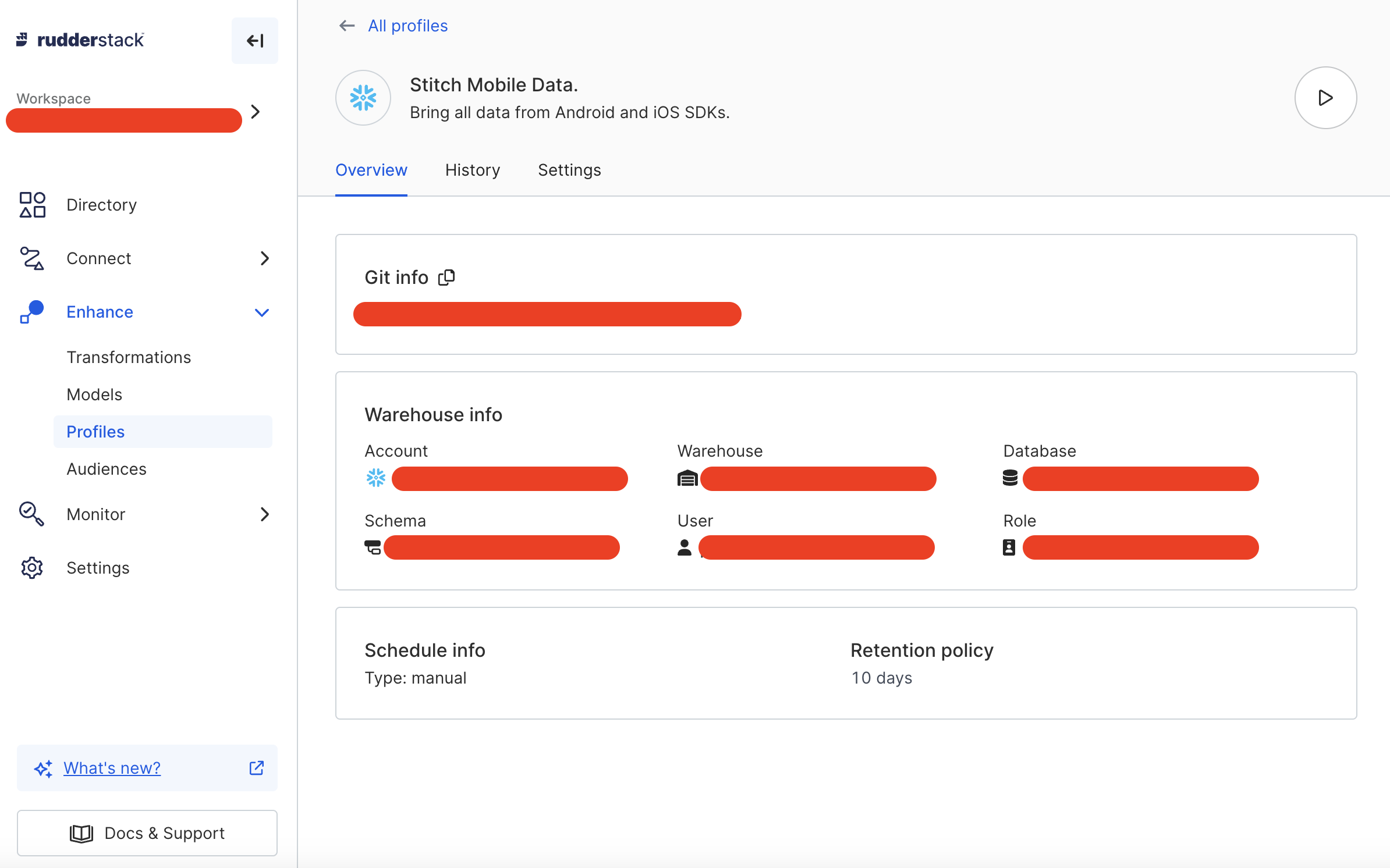Screen dimensions: 1390x868
Task: Click the Connect route icon
Action: coord(31,258)
